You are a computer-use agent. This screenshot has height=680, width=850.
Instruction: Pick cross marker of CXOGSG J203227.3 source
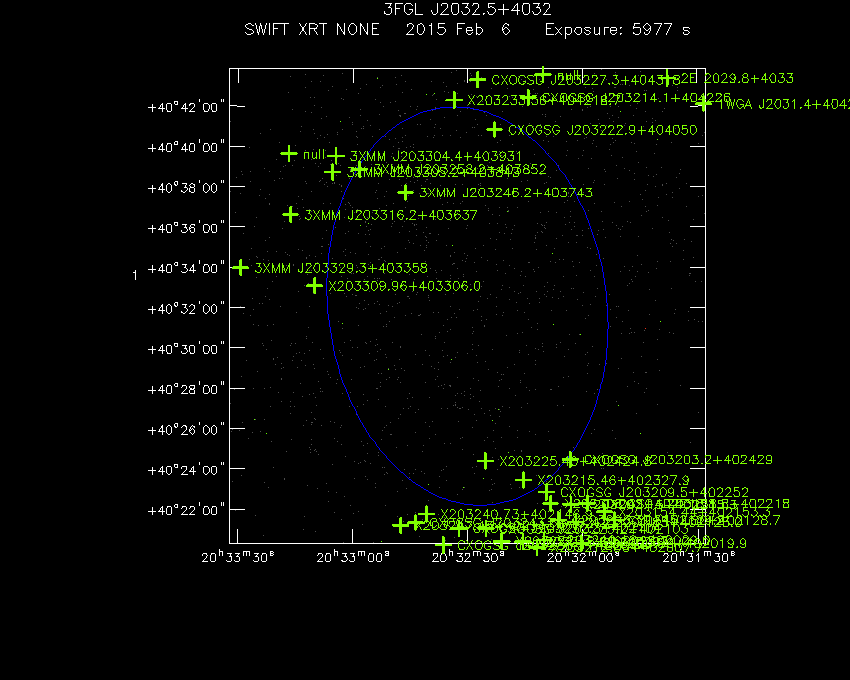click(x=477, y=80)
